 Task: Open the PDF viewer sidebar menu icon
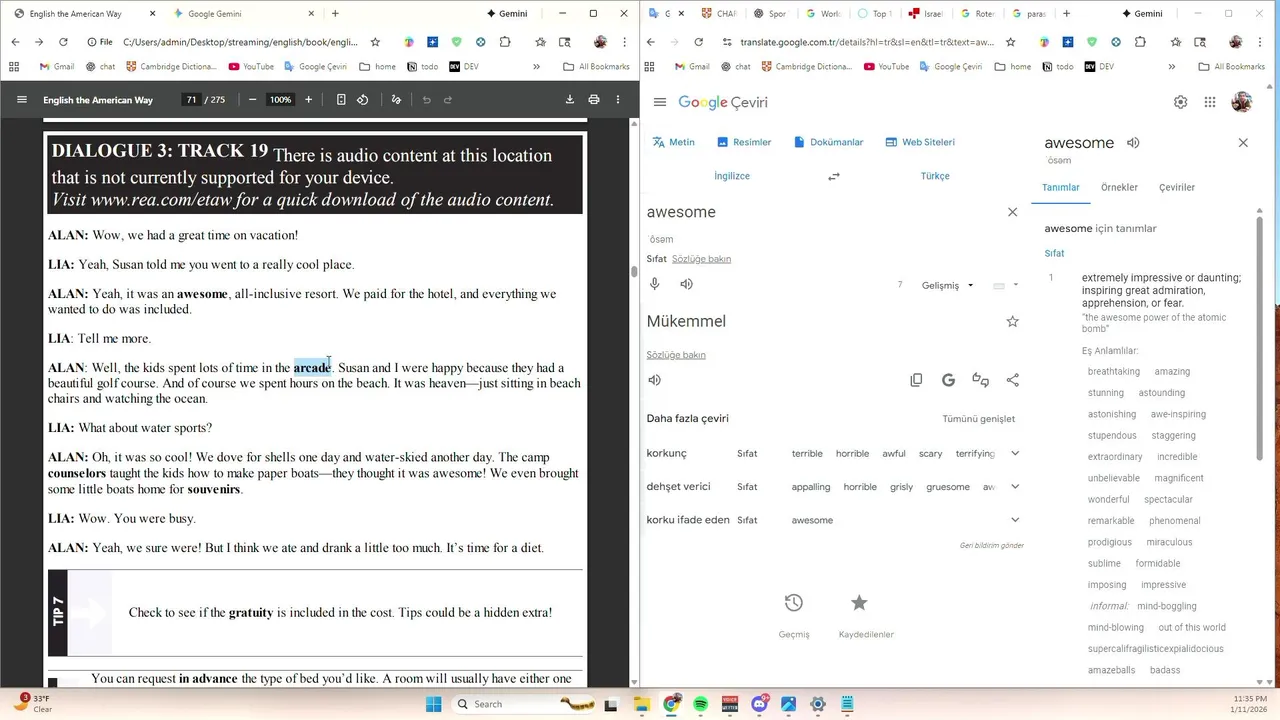22,100
